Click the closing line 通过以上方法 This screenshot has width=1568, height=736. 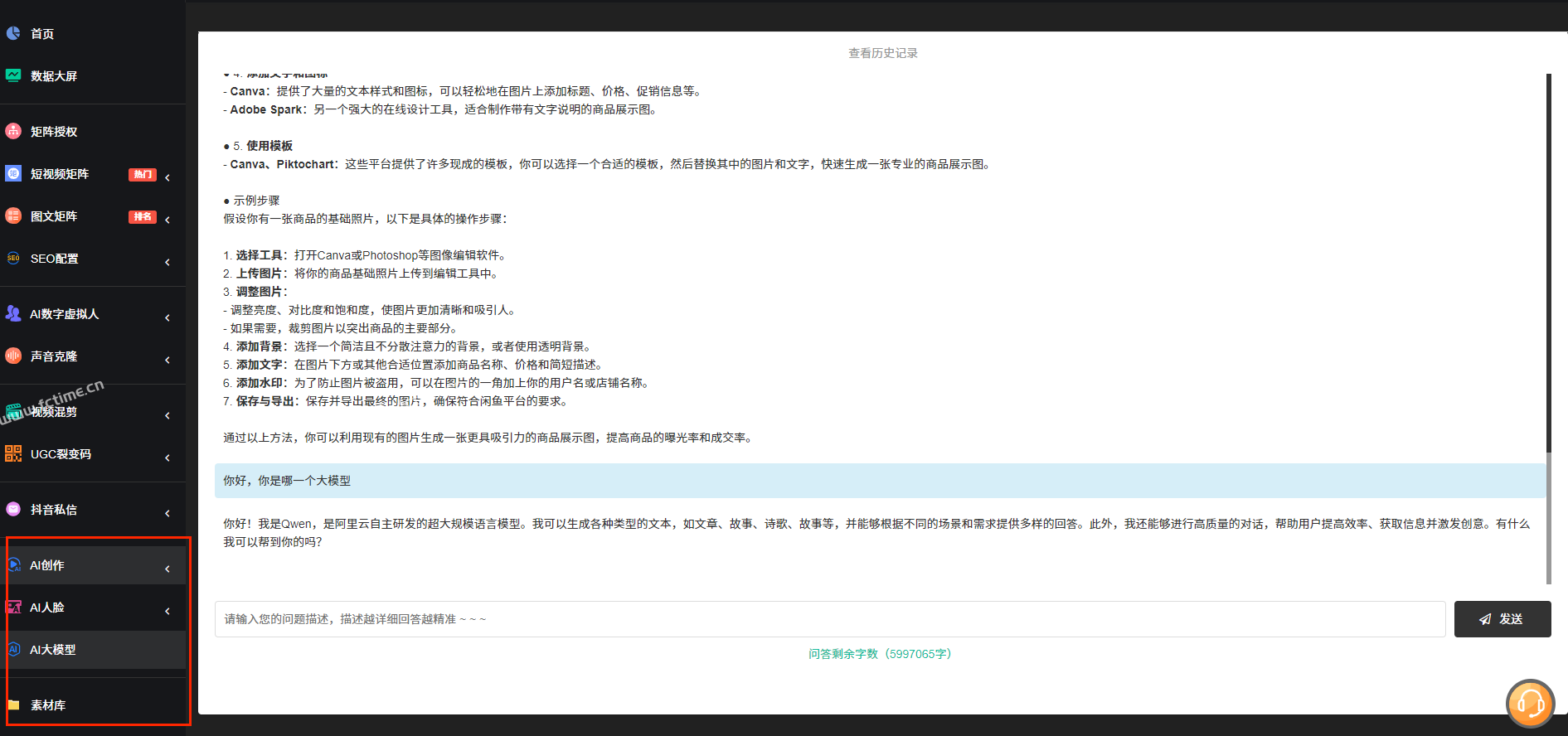(x=490, y=438)
